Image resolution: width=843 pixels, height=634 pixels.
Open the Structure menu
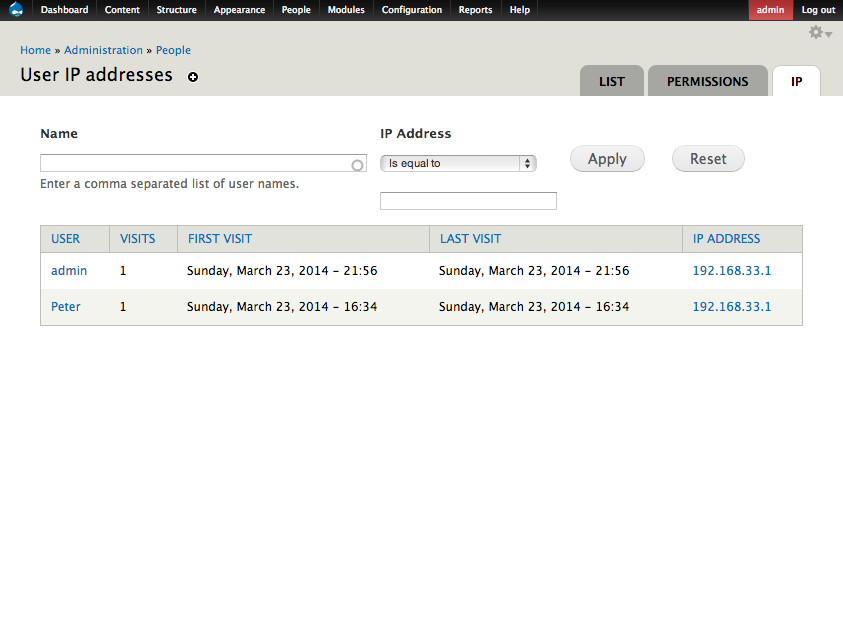coord(176,10)
